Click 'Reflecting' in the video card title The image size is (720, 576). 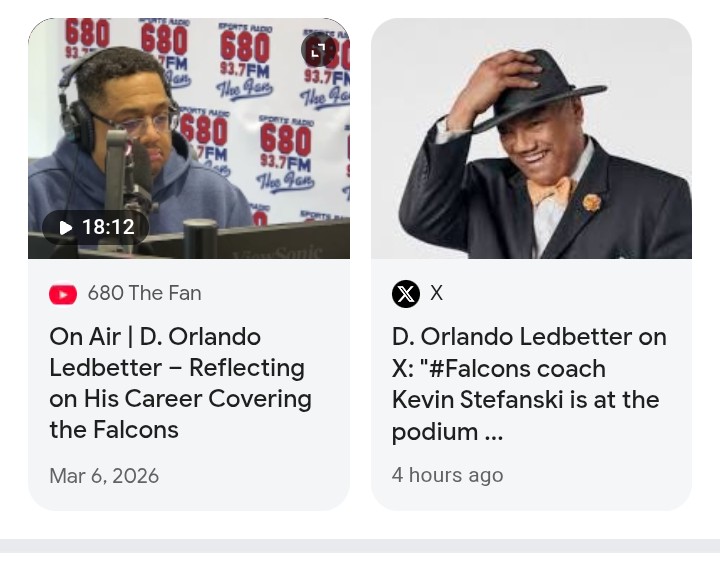(x=247, y=368)
